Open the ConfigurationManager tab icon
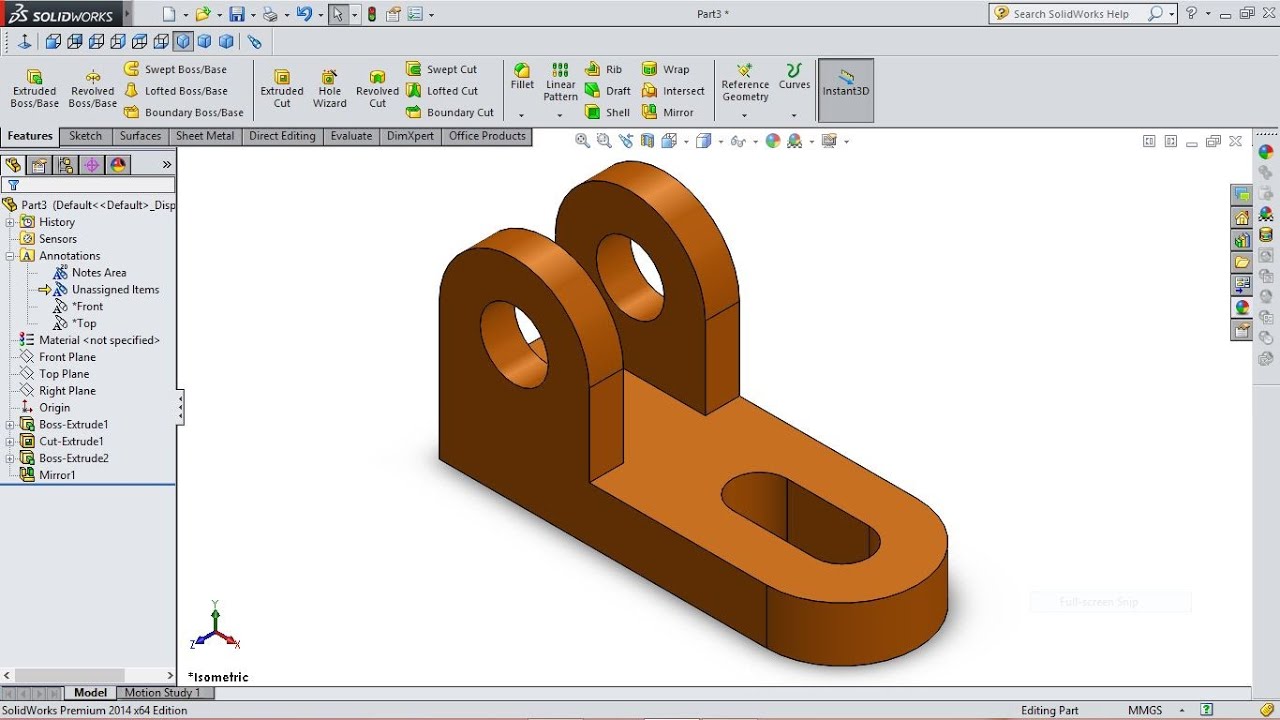This screenshot has height=720, width=1280. click(66, 165)
